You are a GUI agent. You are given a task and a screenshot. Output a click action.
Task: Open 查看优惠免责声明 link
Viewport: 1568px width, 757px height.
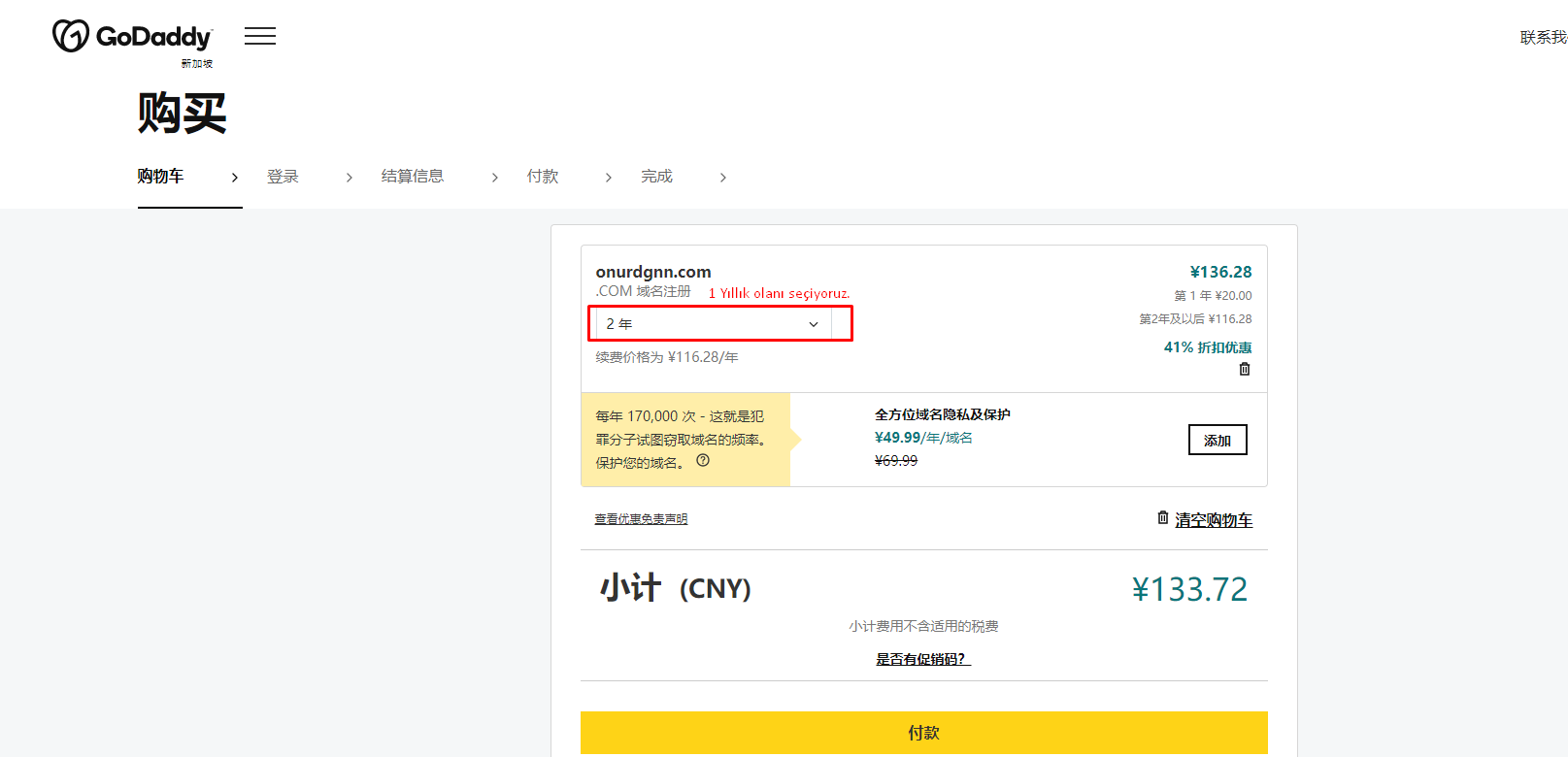(641, 519)
